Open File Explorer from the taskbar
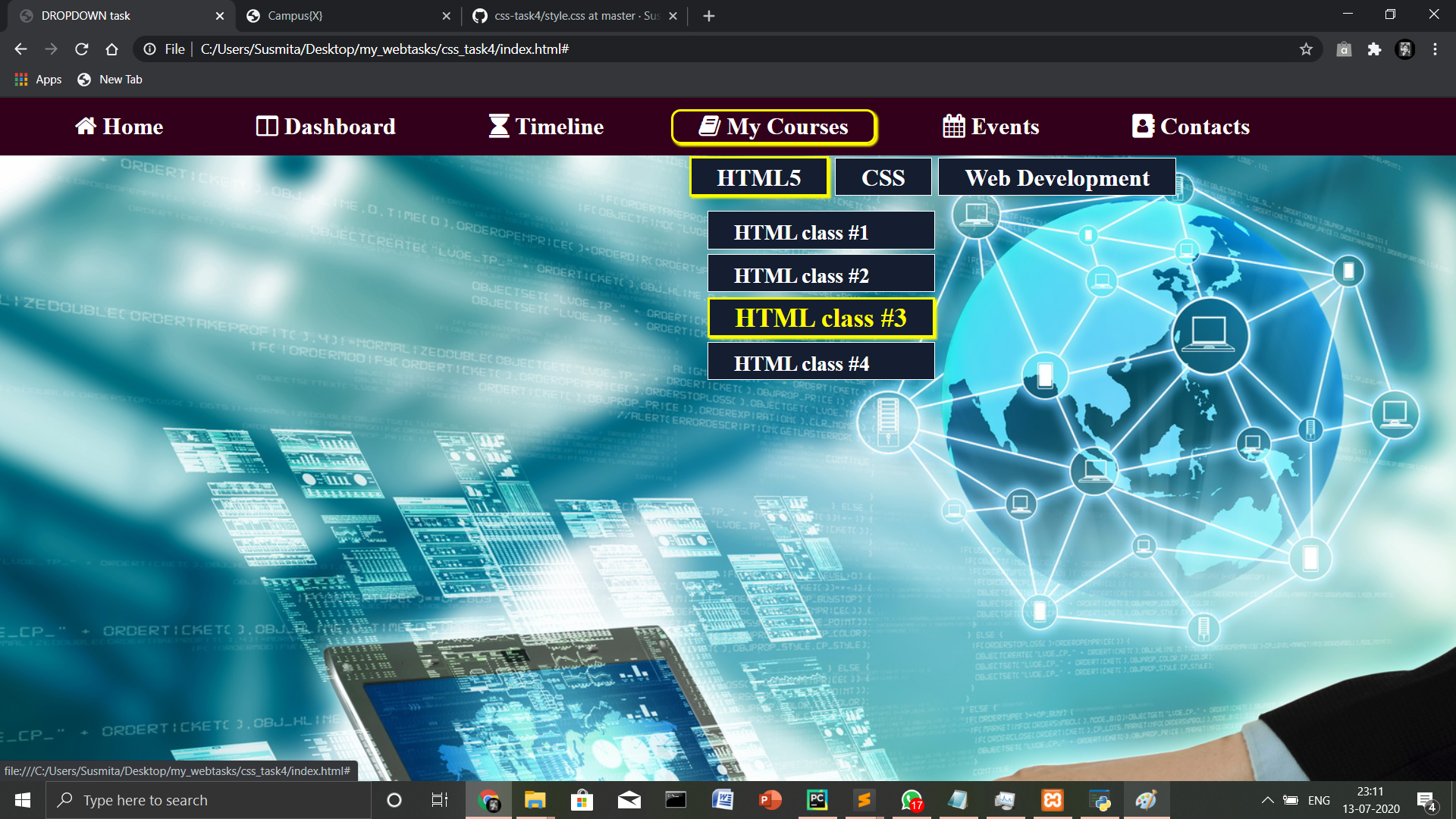The image size is (1456, 819). pos(535,800)
